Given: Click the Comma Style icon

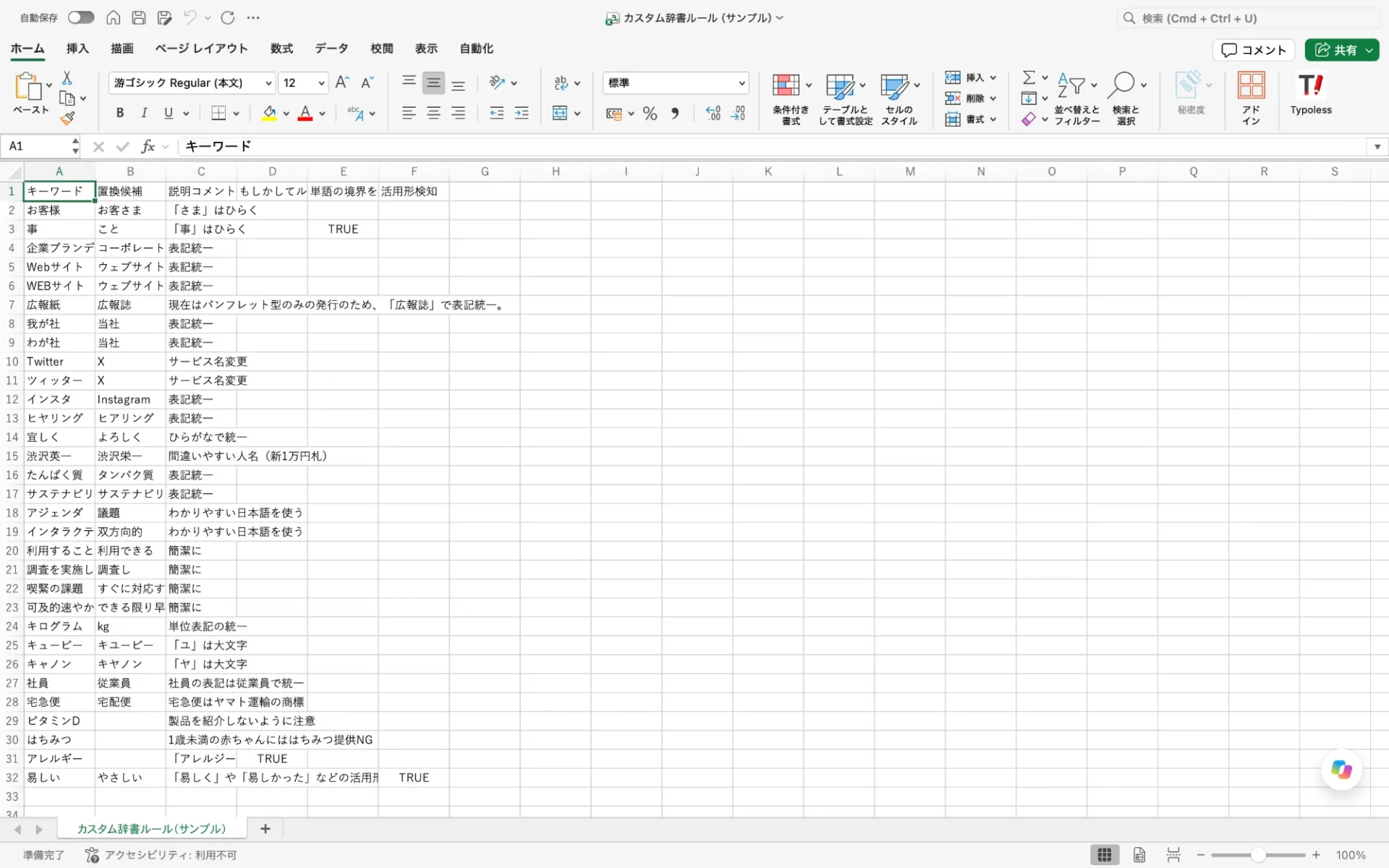Looking at the screenshot, I should point(675,114).
